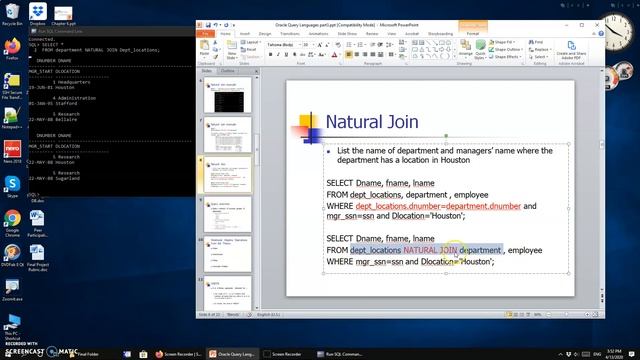
Task: Click the font color icon
Action: coord(334,54)
